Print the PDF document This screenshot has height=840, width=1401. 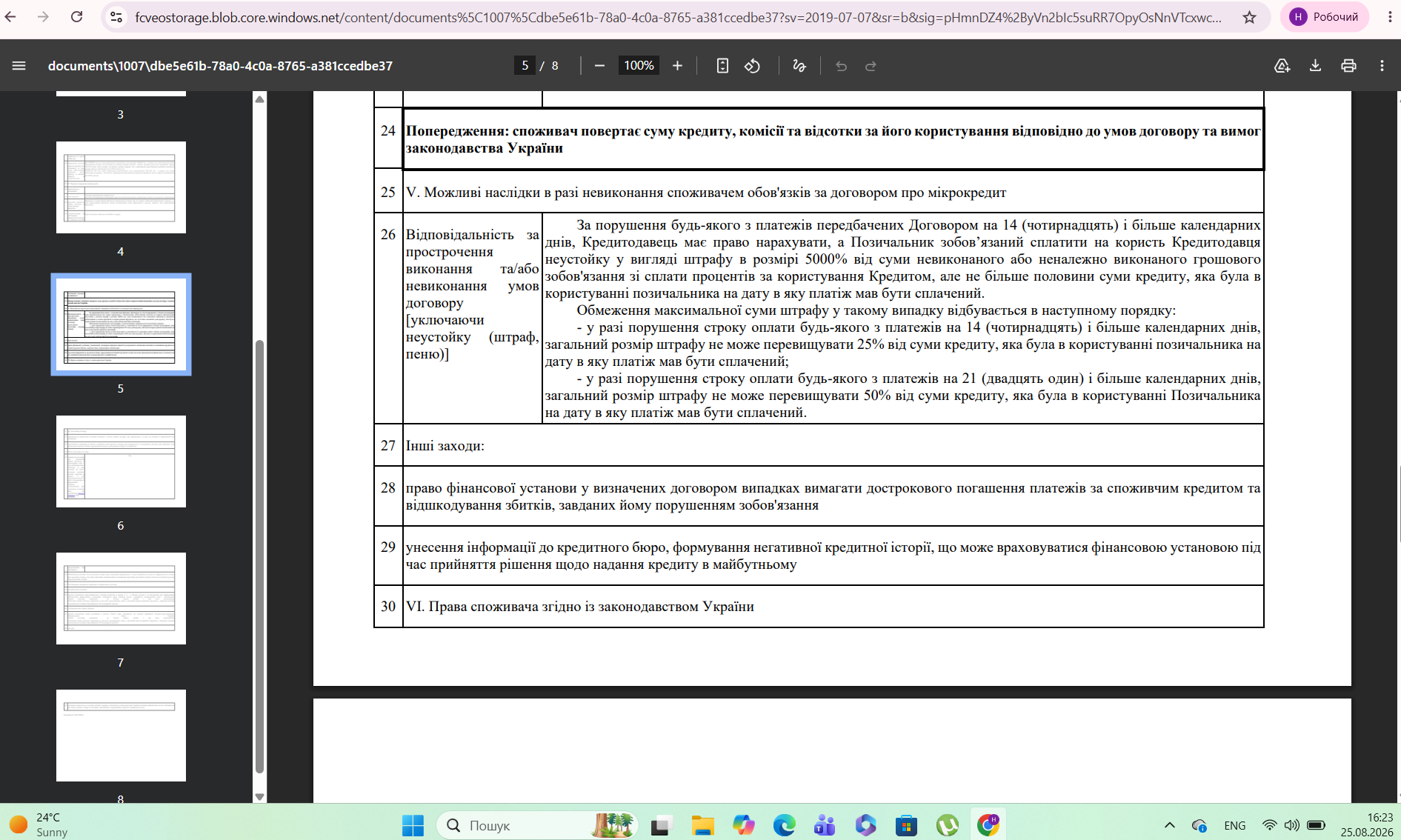pos(1348,66)
